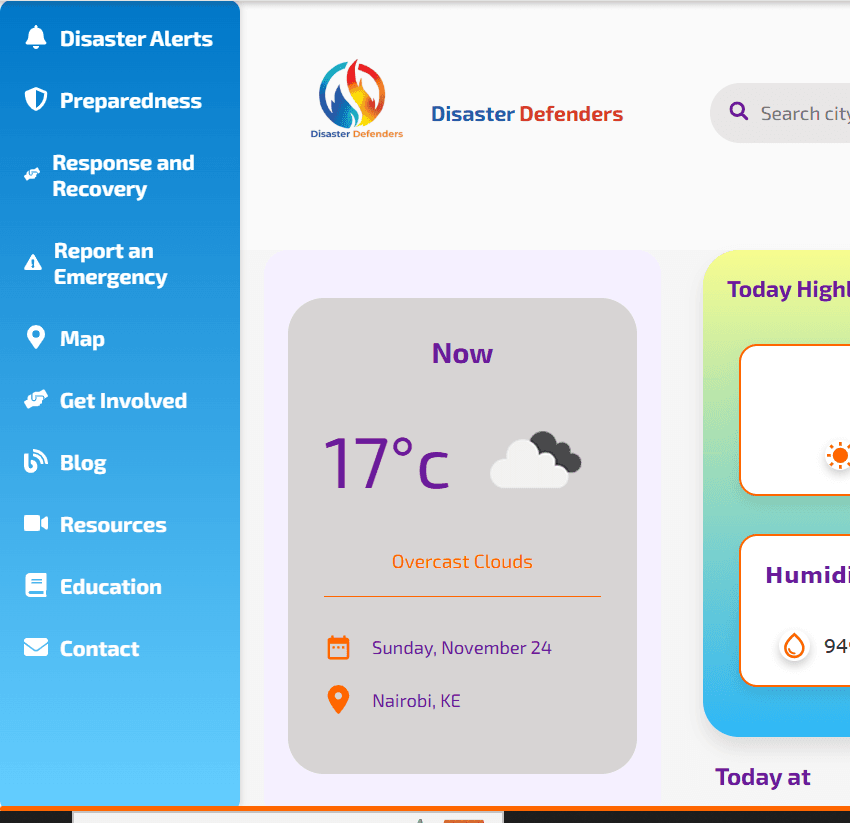This screenshot has height=823, width=850.
Task: Click the Sunday, November 24 date
Action: click(x=461, y=648)
